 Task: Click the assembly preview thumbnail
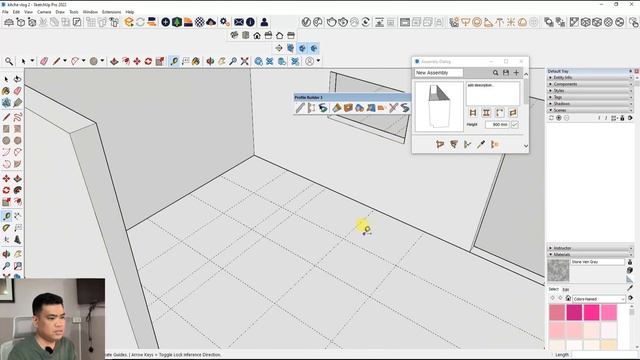click(439, 107)
